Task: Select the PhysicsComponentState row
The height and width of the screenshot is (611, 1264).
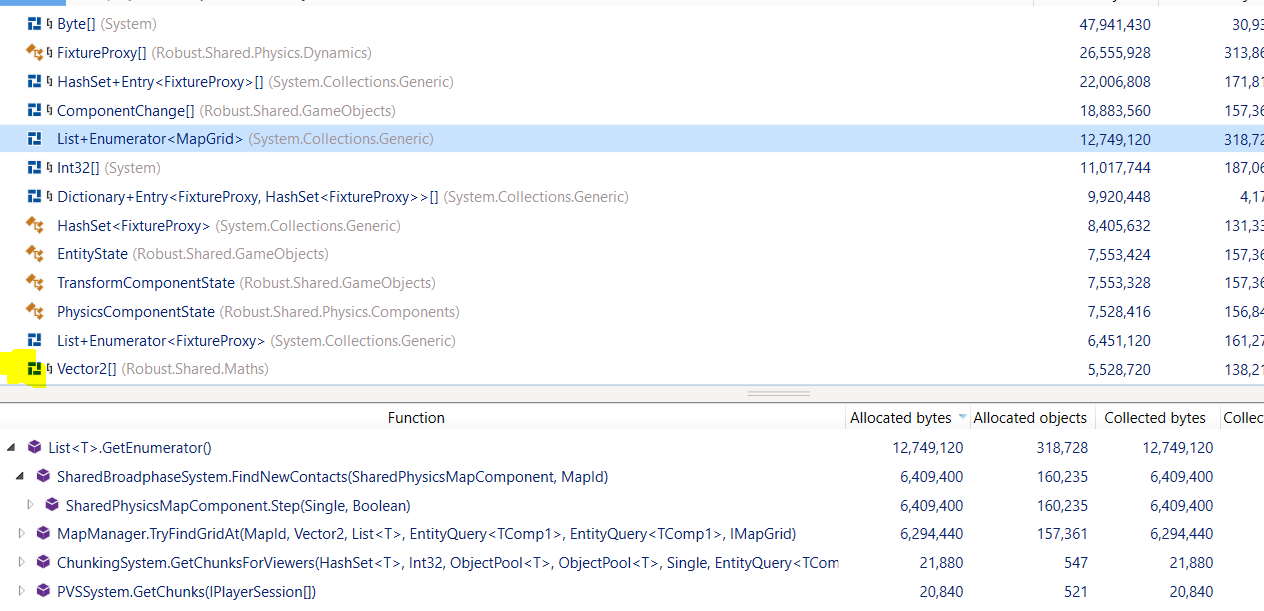Action: [632, 312]
